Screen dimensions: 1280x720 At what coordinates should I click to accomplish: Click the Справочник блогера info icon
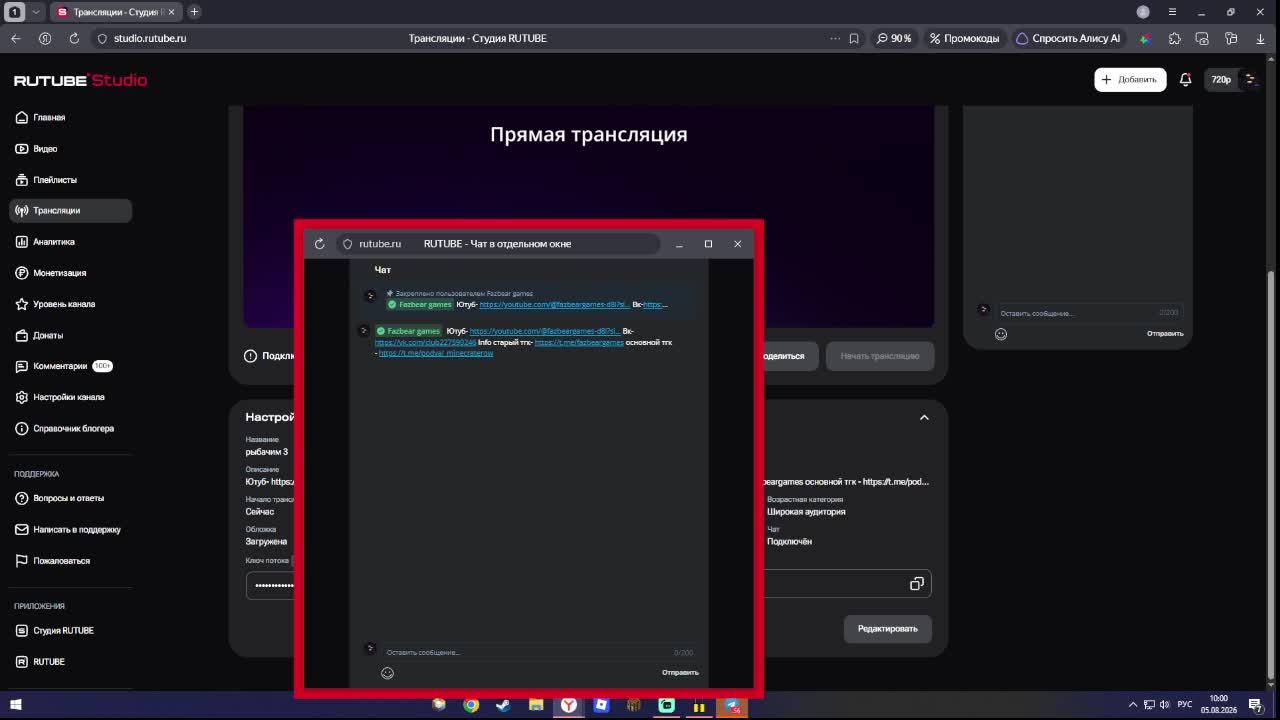pos(22,428)
